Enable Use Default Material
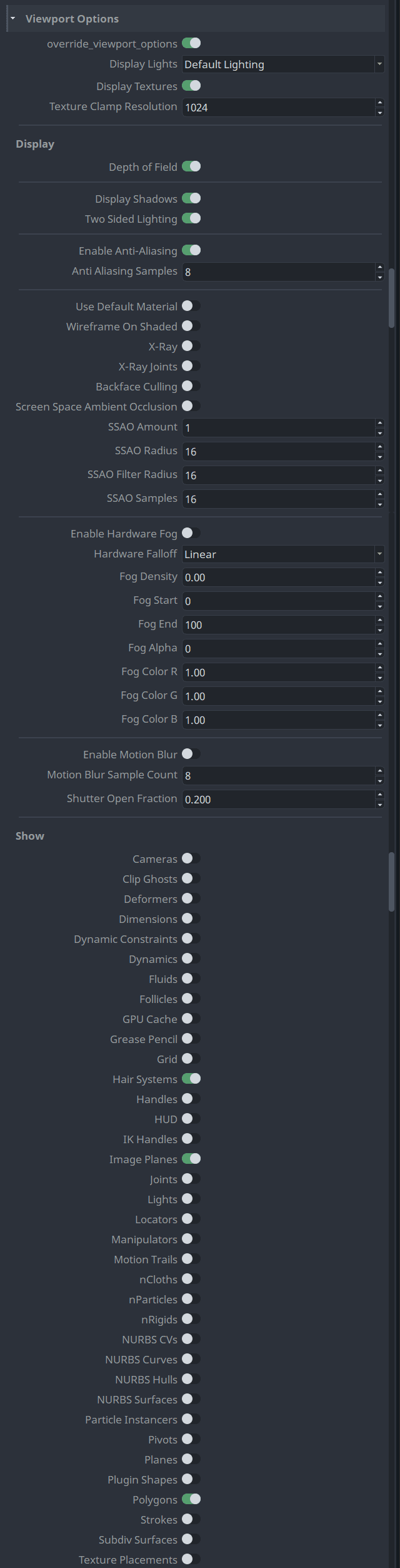Image resolution: width=400 pixels, height=1568 pixels. click(x=191, y=306)
